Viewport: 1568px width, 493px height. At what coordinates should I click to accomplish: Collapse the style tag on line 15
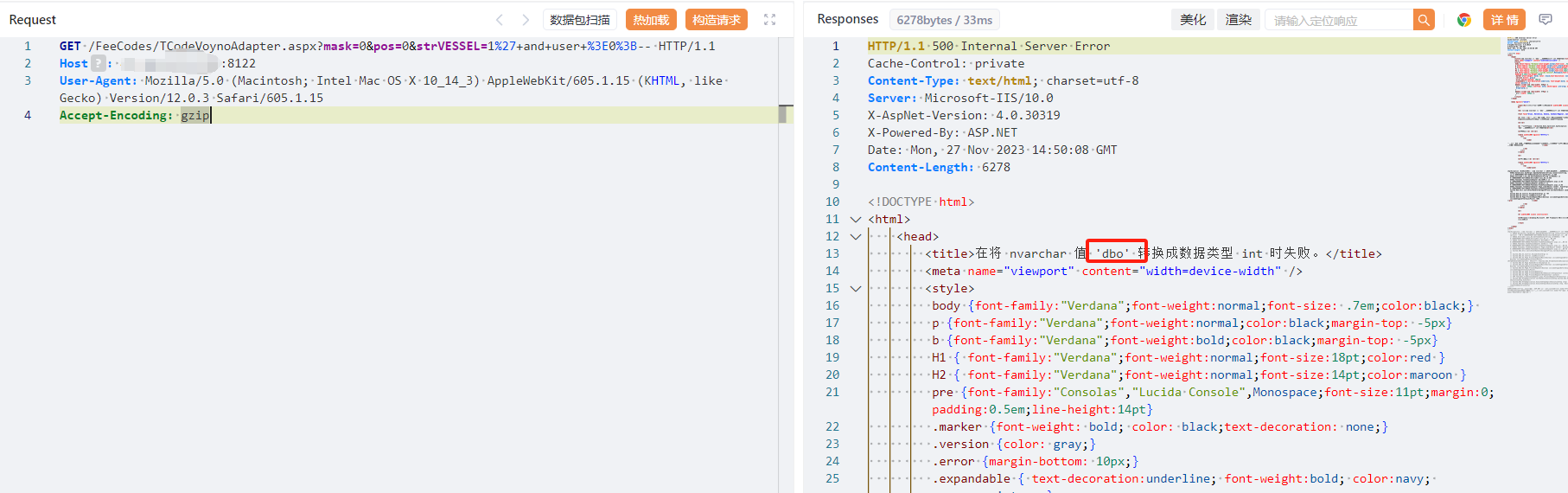point(856,288)
